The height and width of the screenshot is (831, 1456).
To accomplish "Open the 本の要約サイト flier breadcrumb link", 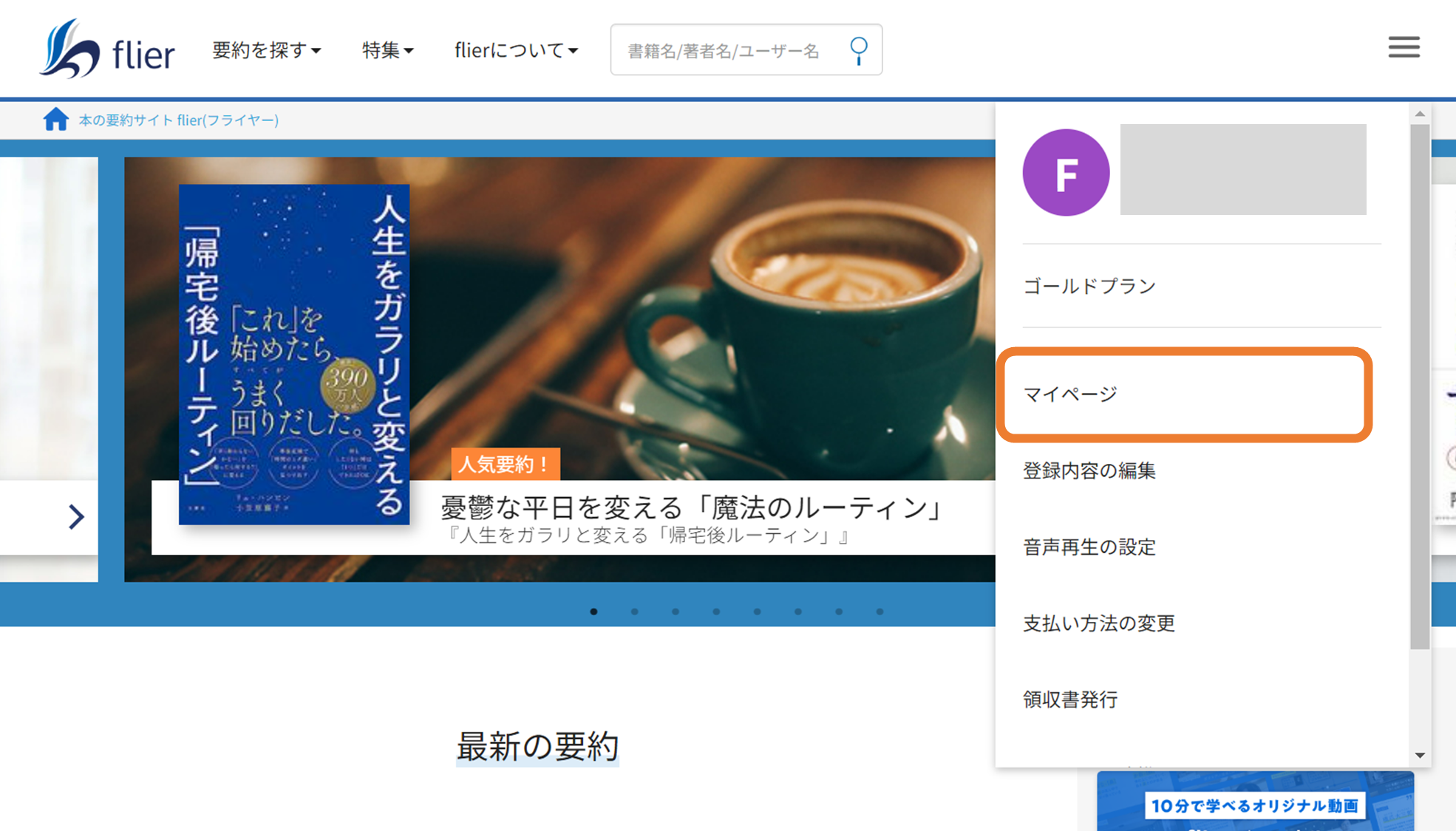I will [x=179, y=120].
